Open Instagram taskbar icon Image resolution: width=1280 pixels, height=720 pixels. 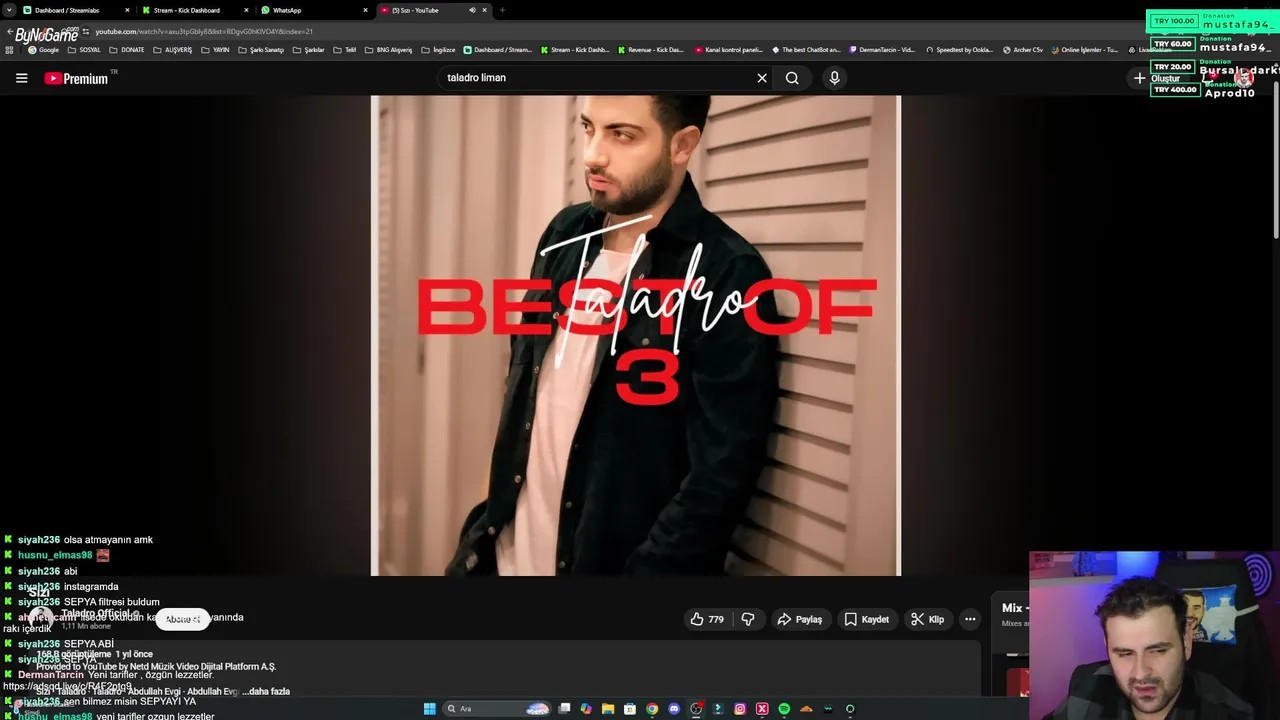click(740, 709)
